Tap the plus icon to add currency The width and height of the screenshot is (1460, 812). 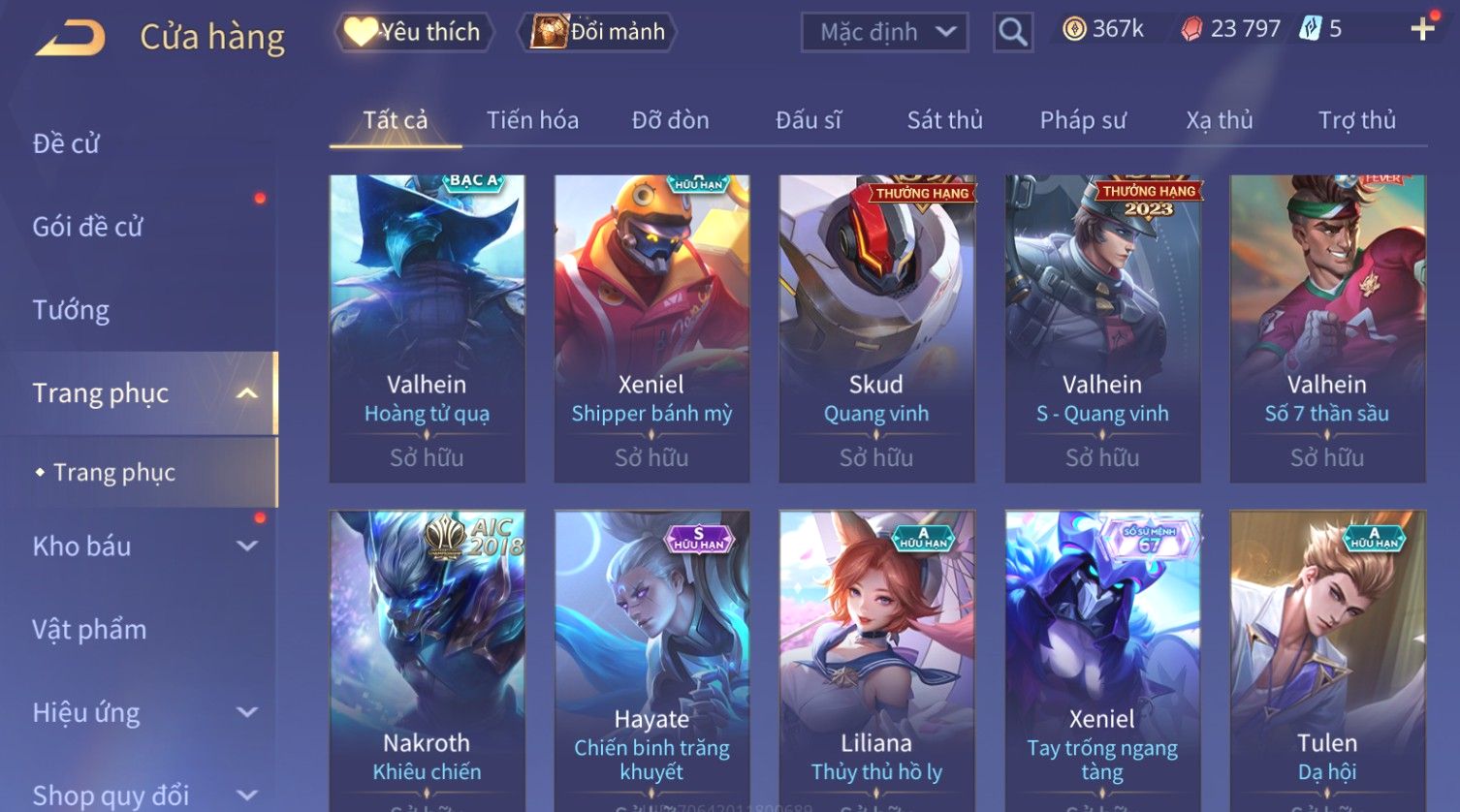[1422, 29]
